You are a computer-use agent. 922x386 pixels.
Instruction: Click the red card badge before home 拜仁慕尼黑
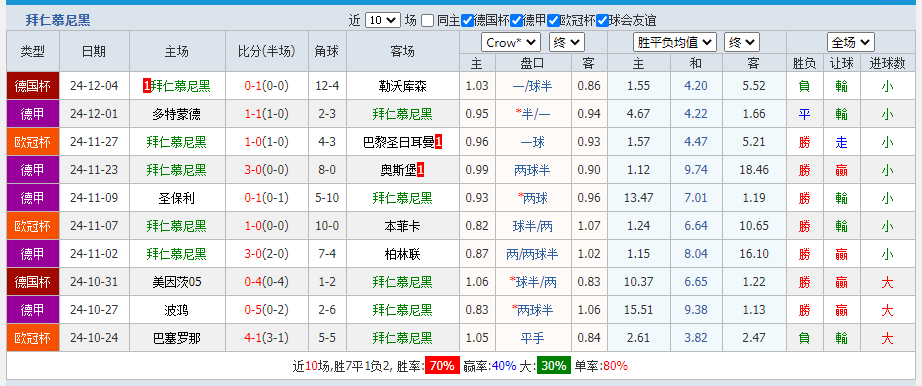click(x=147, y=86)
